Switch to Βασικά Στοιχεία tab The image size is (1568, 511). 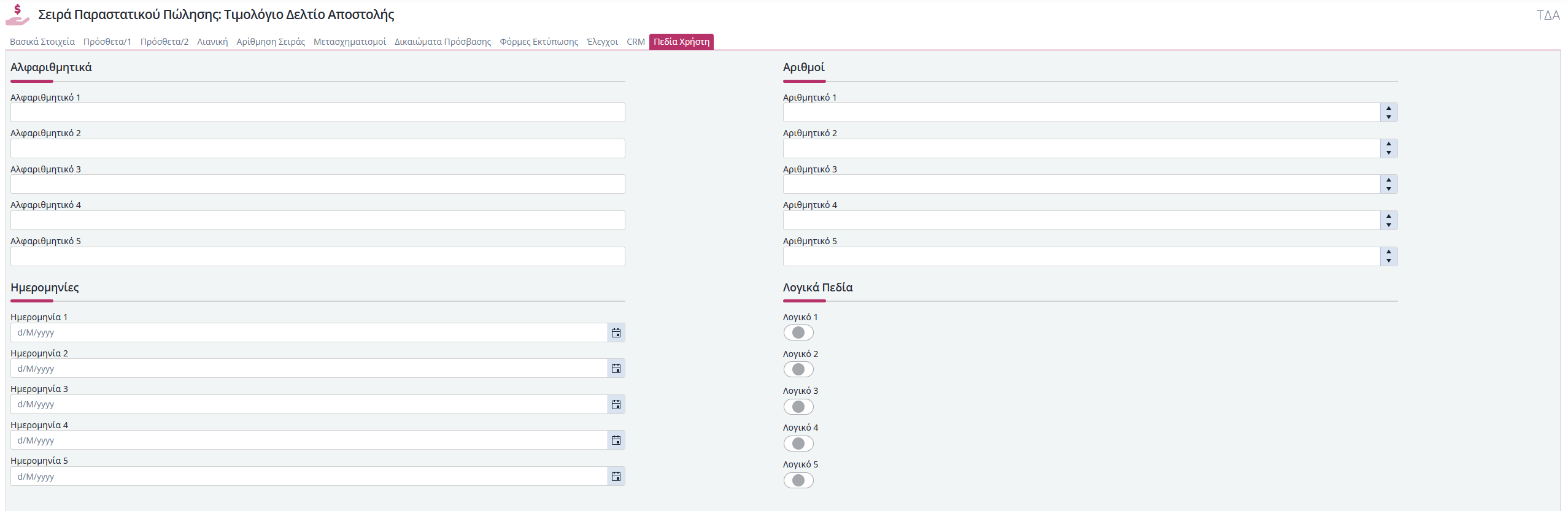[x=42, y=42]
